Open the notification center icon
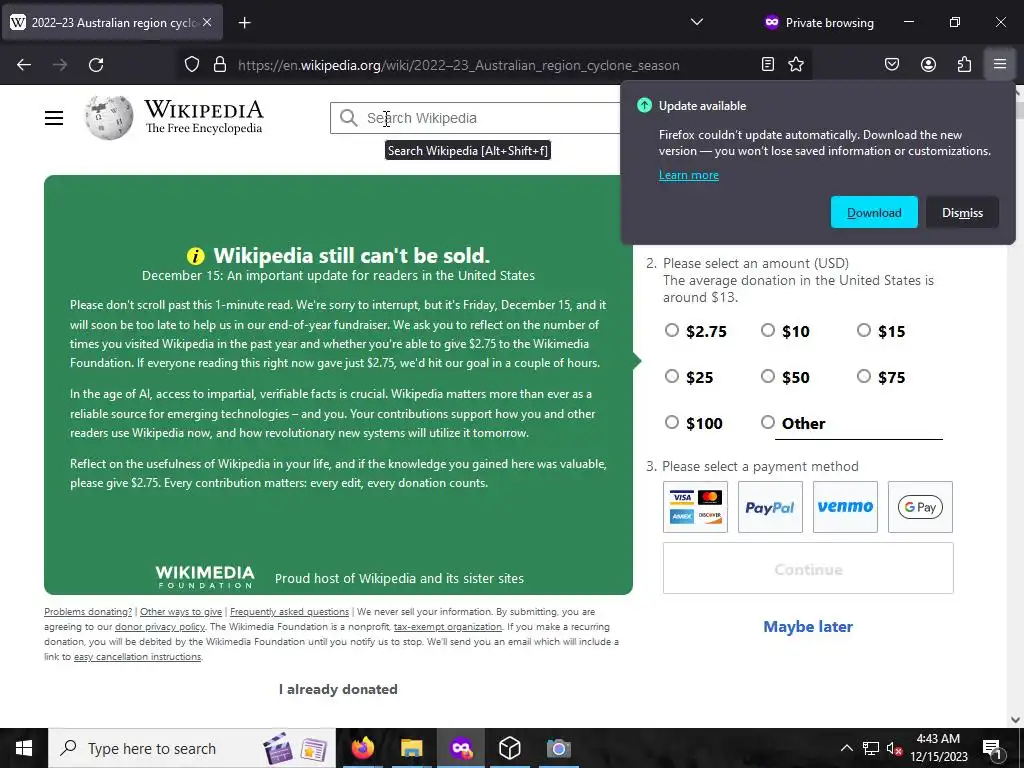This screenshot has width=1024, height=768. (991, 748)
